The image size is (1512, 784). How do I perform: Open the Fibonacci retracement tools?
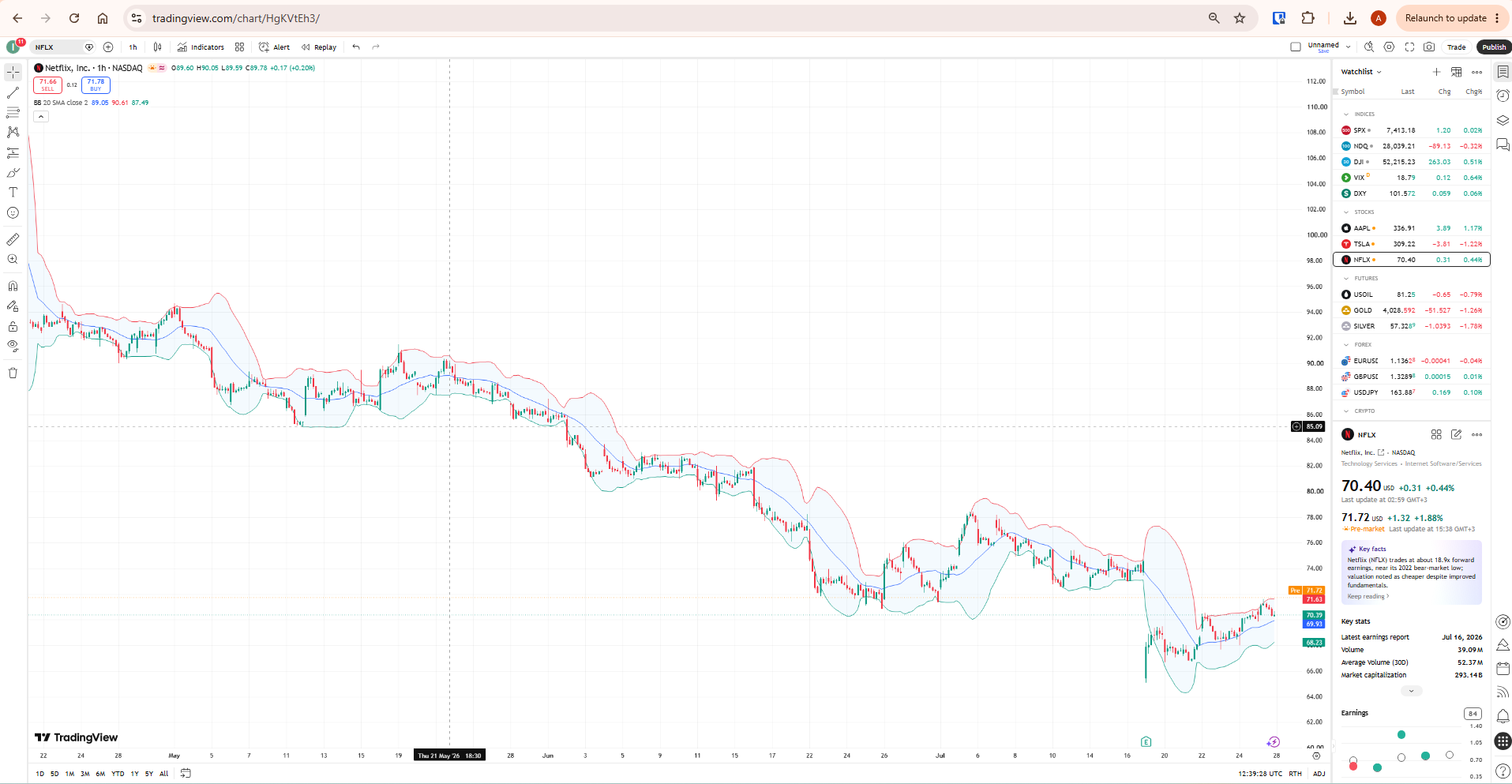click(13, 113)
